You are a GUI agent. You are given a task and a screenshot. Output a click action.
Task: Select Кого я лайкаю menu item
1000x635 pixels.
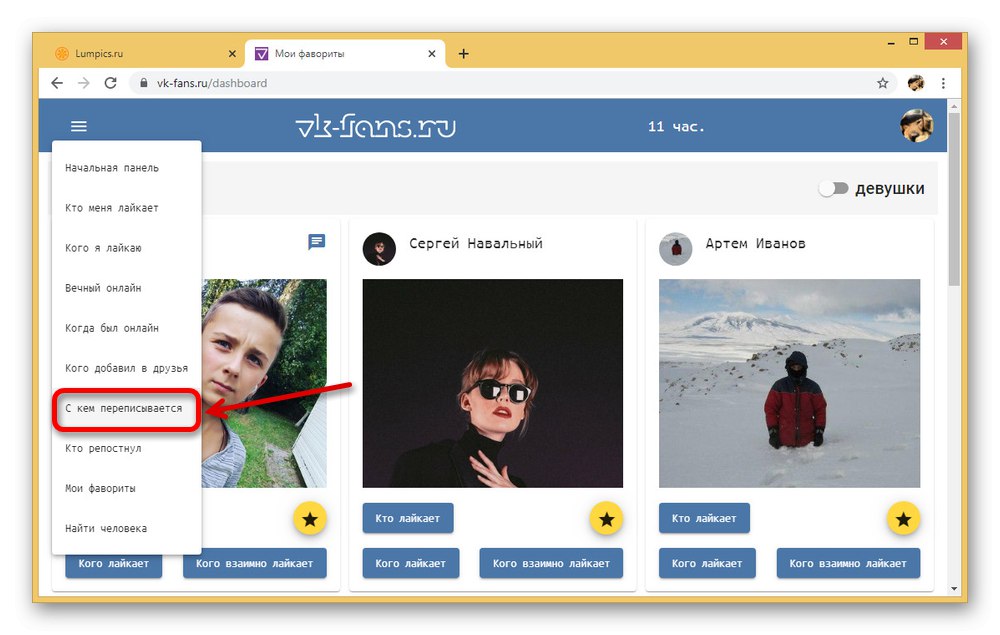126,248
